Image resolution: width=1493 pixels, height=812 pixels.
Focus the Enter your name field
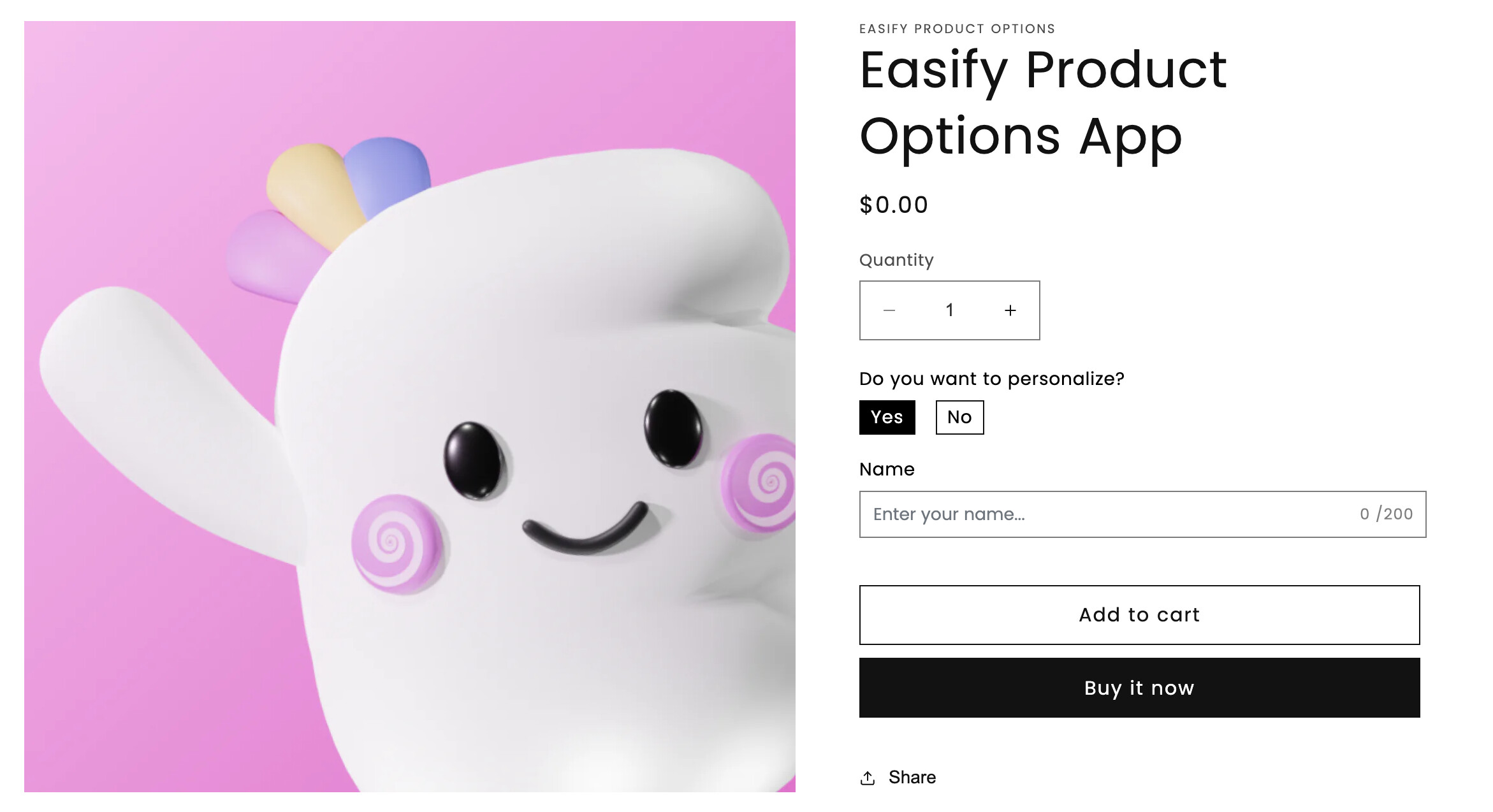[x=1142, y=514]
